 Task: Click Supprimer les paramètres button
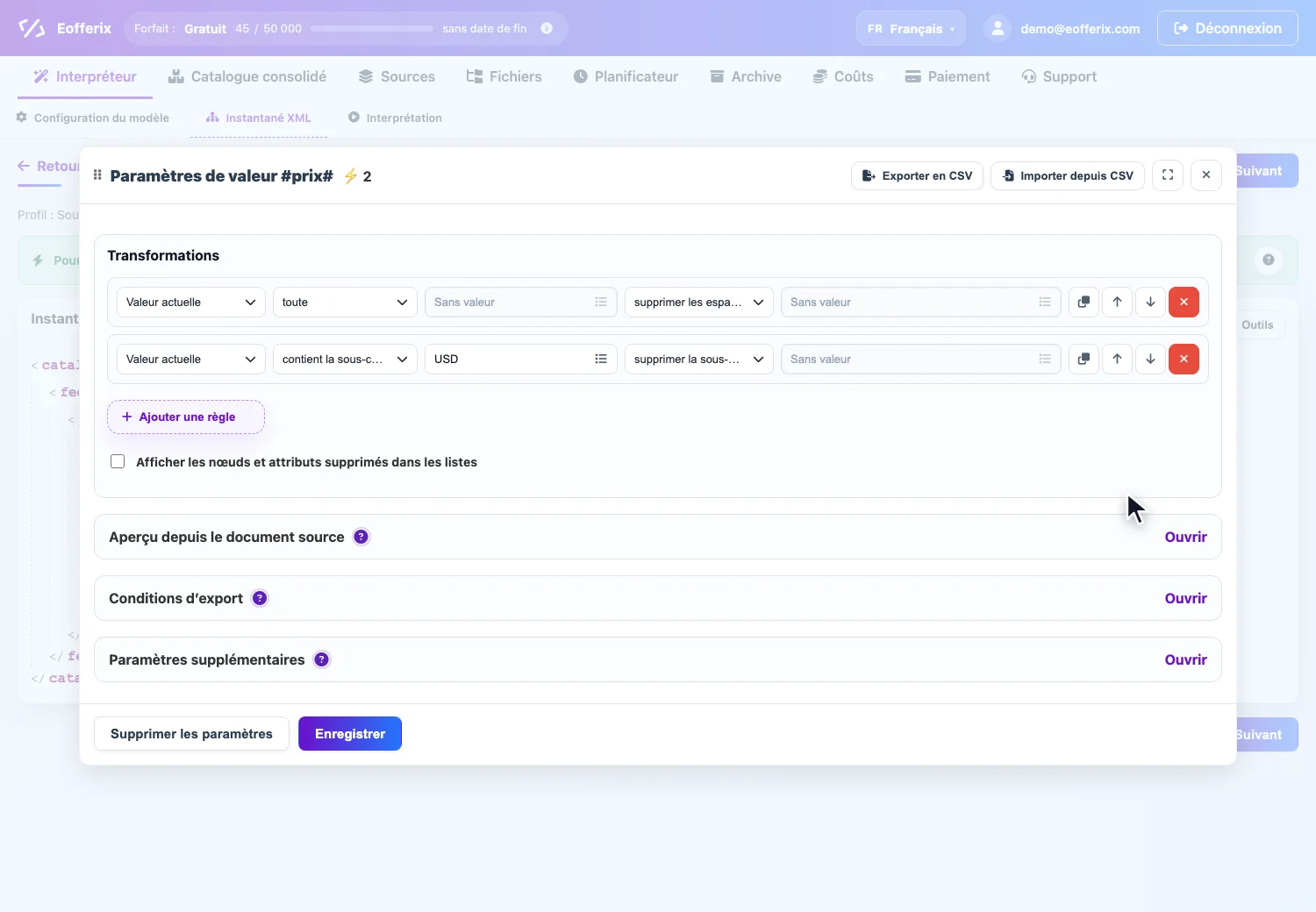point(191,734)
